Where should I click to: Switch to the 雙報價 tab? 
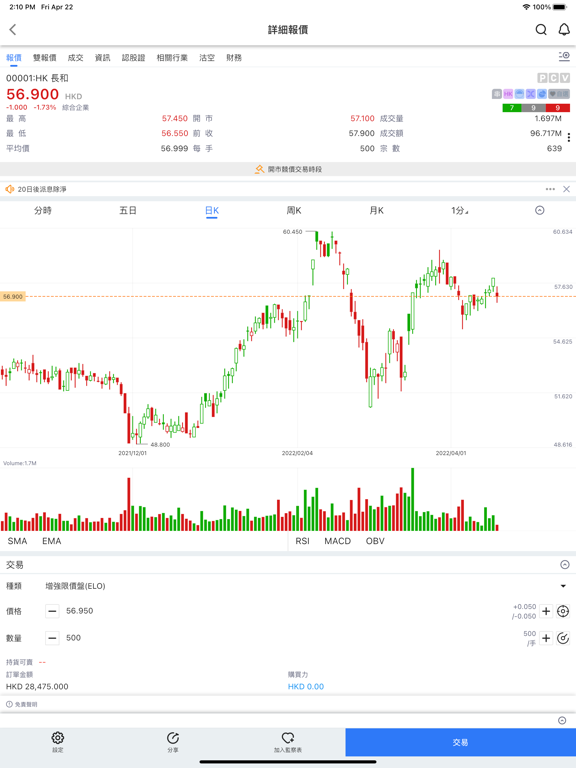click(x=45, y=58)
